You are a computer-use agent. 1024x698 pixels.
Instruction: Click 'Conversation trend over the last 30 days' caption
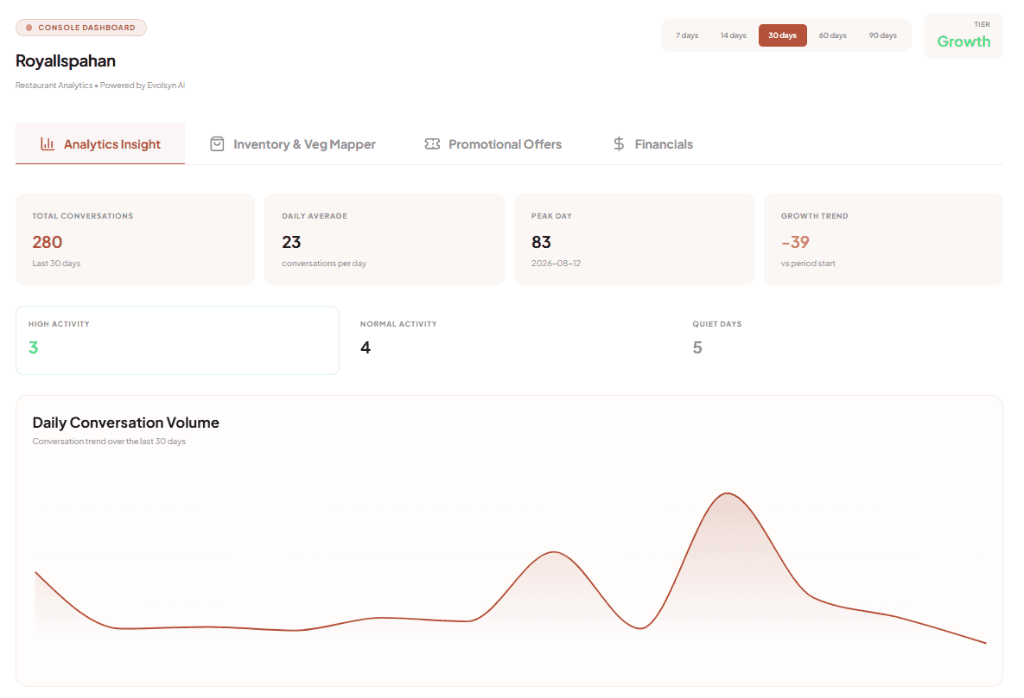coord(109,441)
